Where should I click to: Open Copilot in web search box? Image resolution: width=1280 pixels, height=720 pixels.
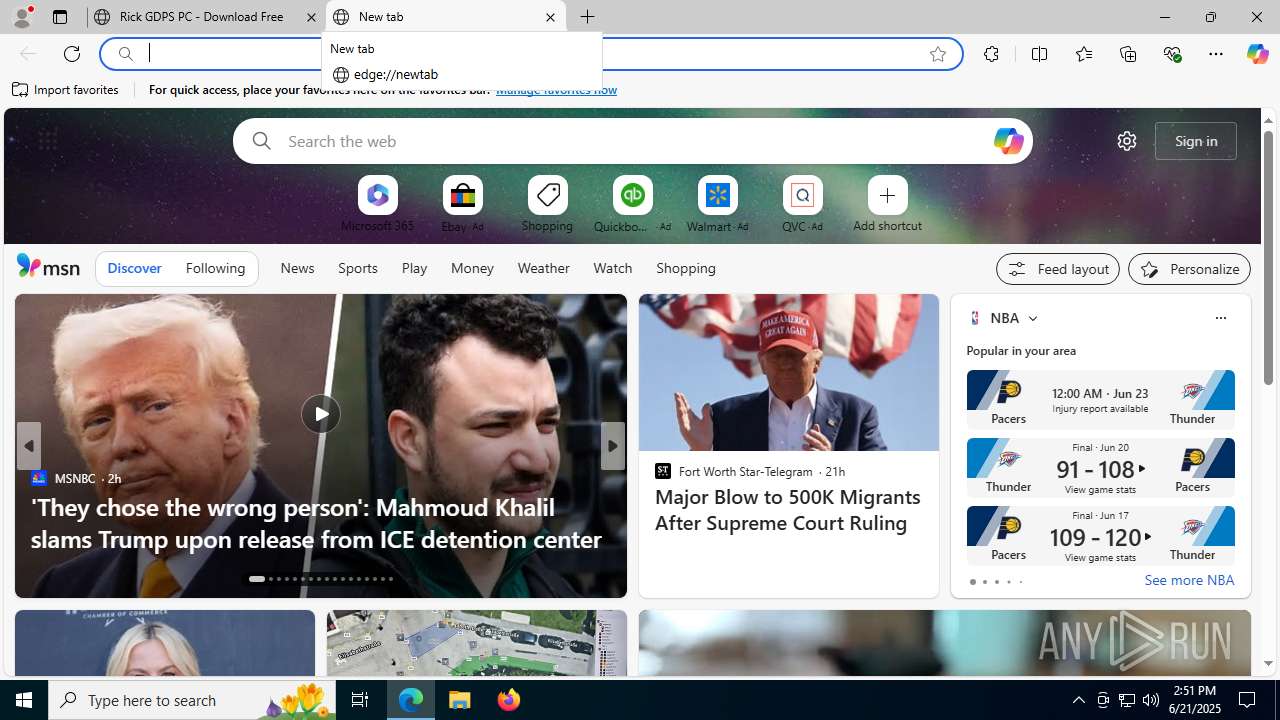pyautogui.click(x=1008, y=141)
